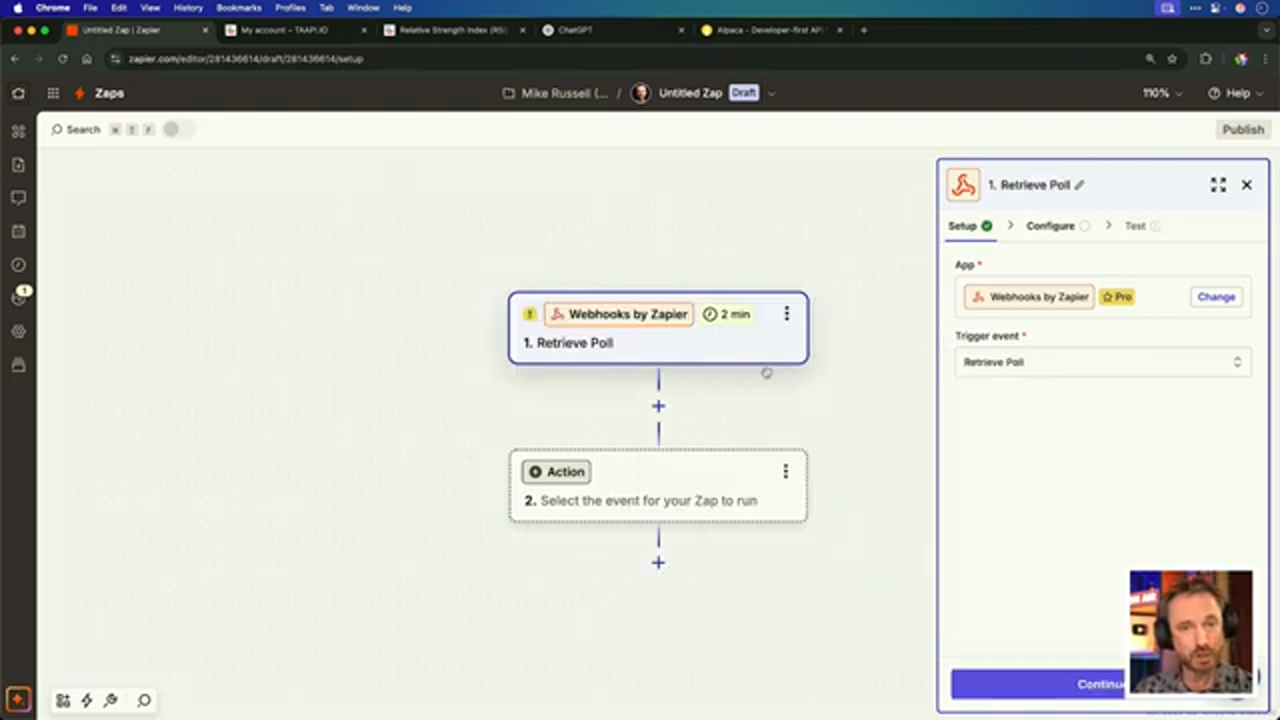Open the Help dropdown menu
1280x720 pixels.
1236,93
